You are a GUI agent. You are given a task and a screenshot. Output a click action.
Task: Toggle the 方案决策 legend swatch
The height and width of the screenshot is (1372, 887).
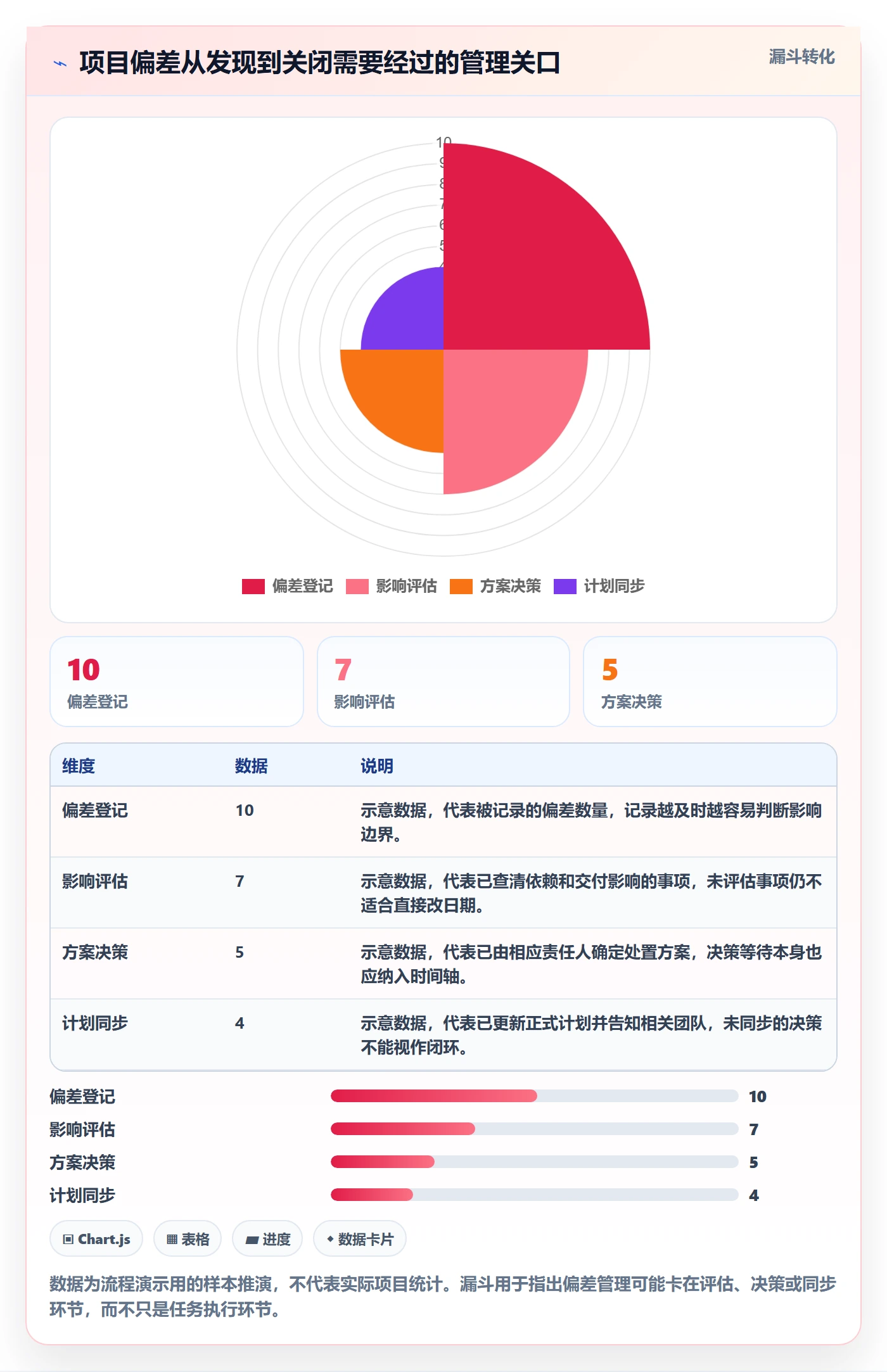pyautogui.click(x=461, y=587)
